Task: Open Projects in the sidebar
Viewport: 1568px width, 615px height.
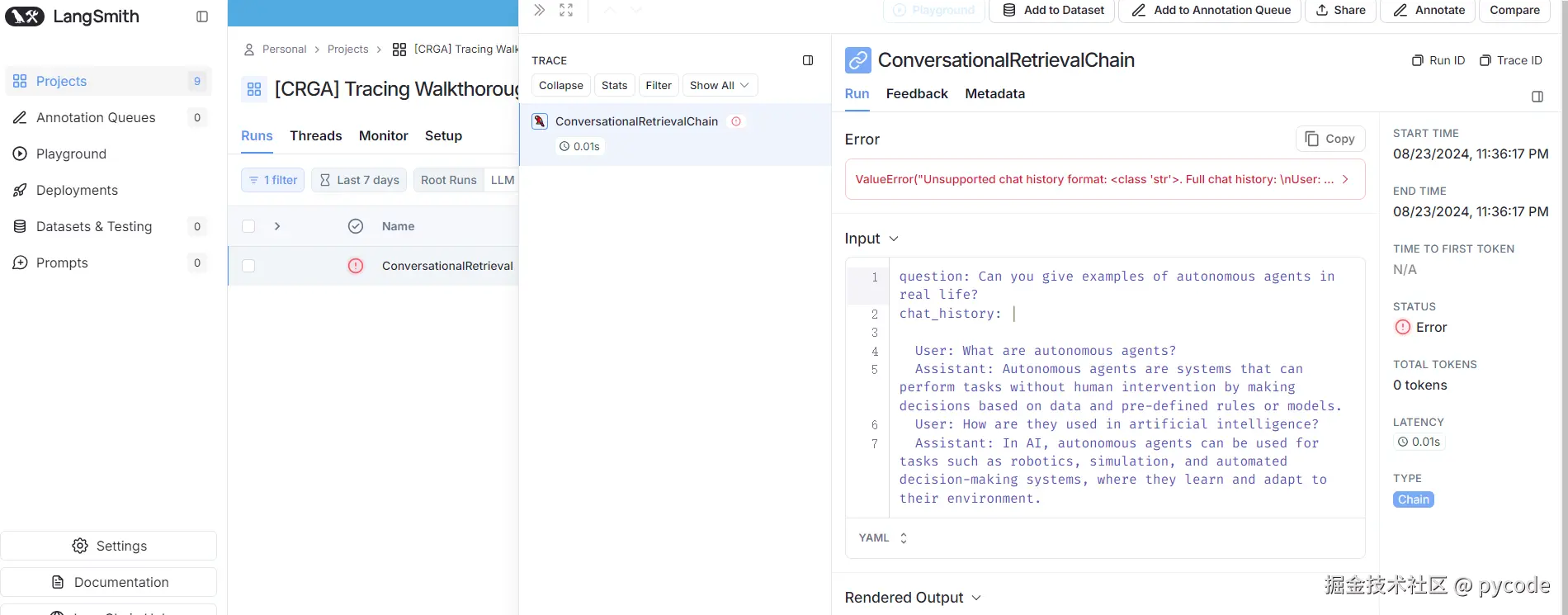Action: tap(108, 81)
